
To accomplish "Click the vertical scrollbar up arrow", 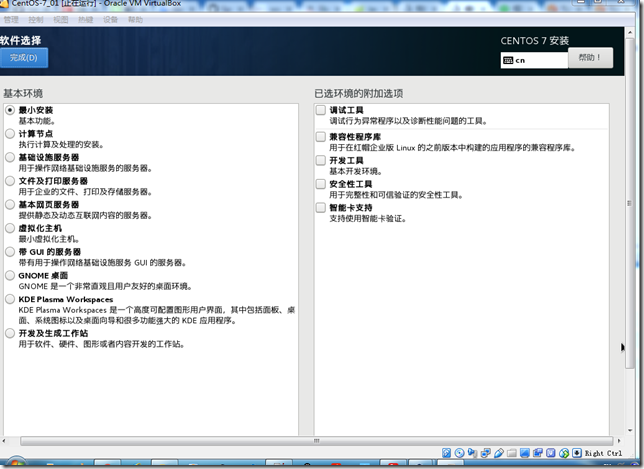I will point(630,32).
